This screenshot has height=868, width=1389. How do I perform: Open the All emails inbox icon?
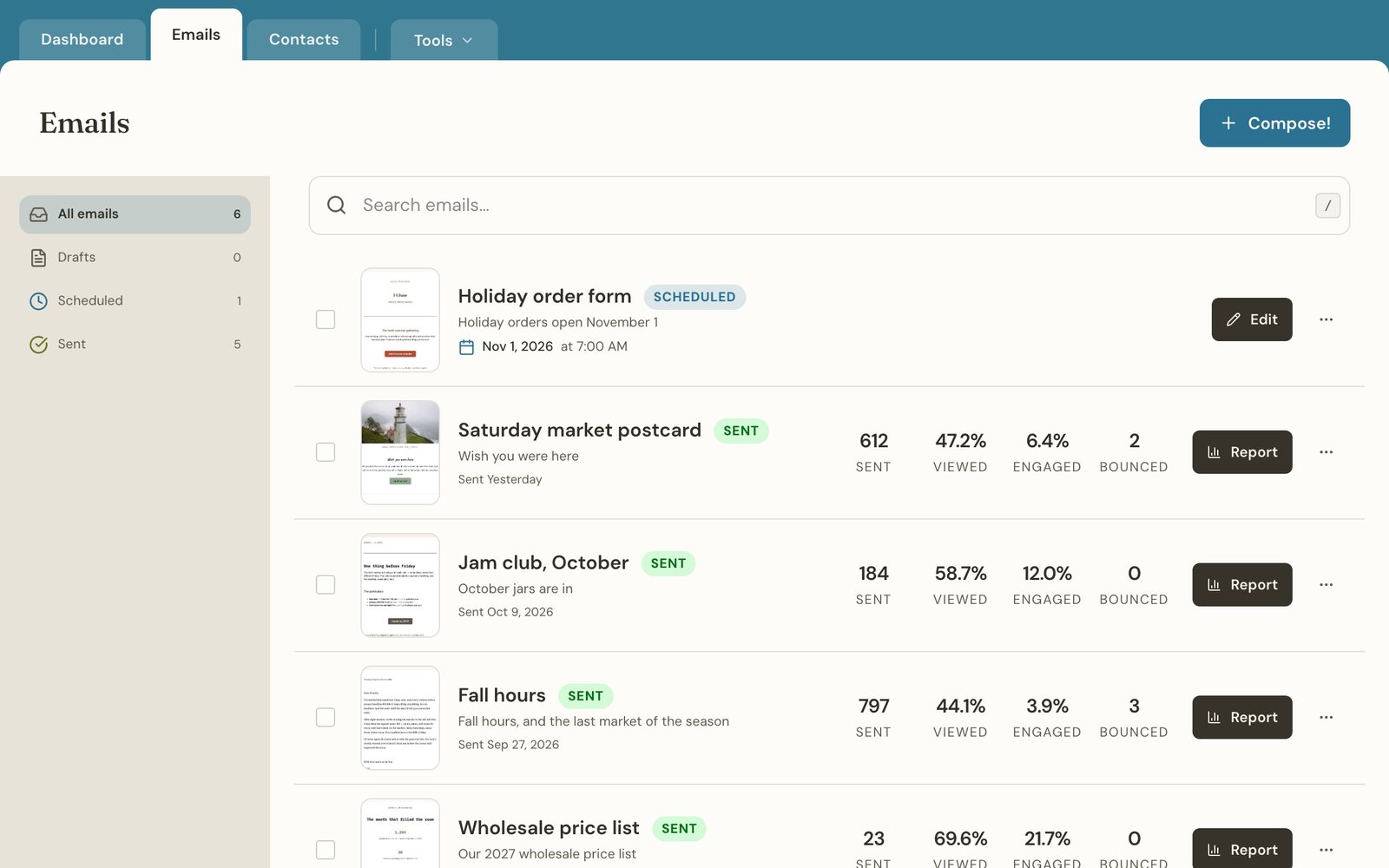click(38, 214)
